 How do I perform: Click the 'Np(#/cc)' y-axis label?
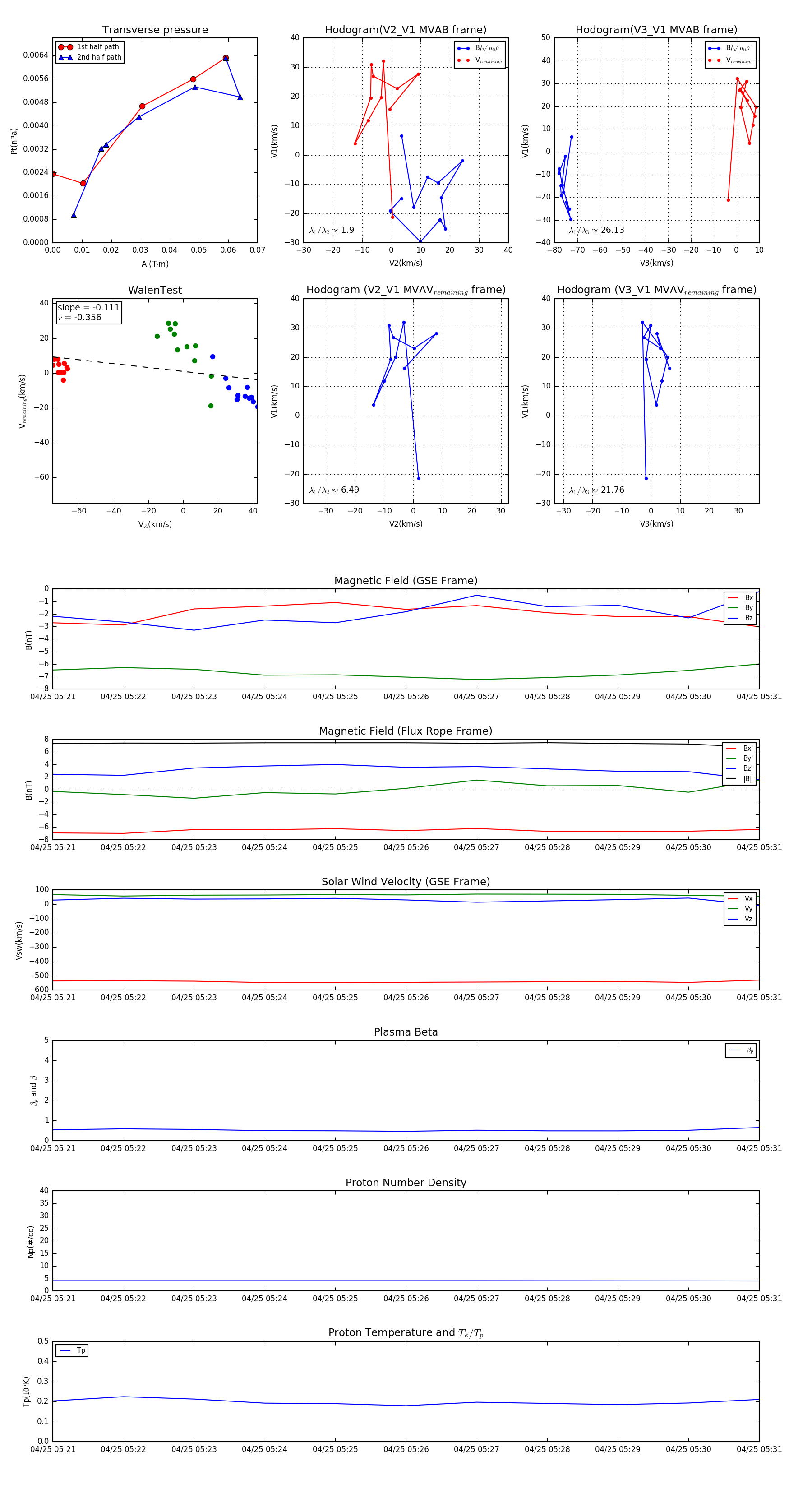click(31, 1240)
